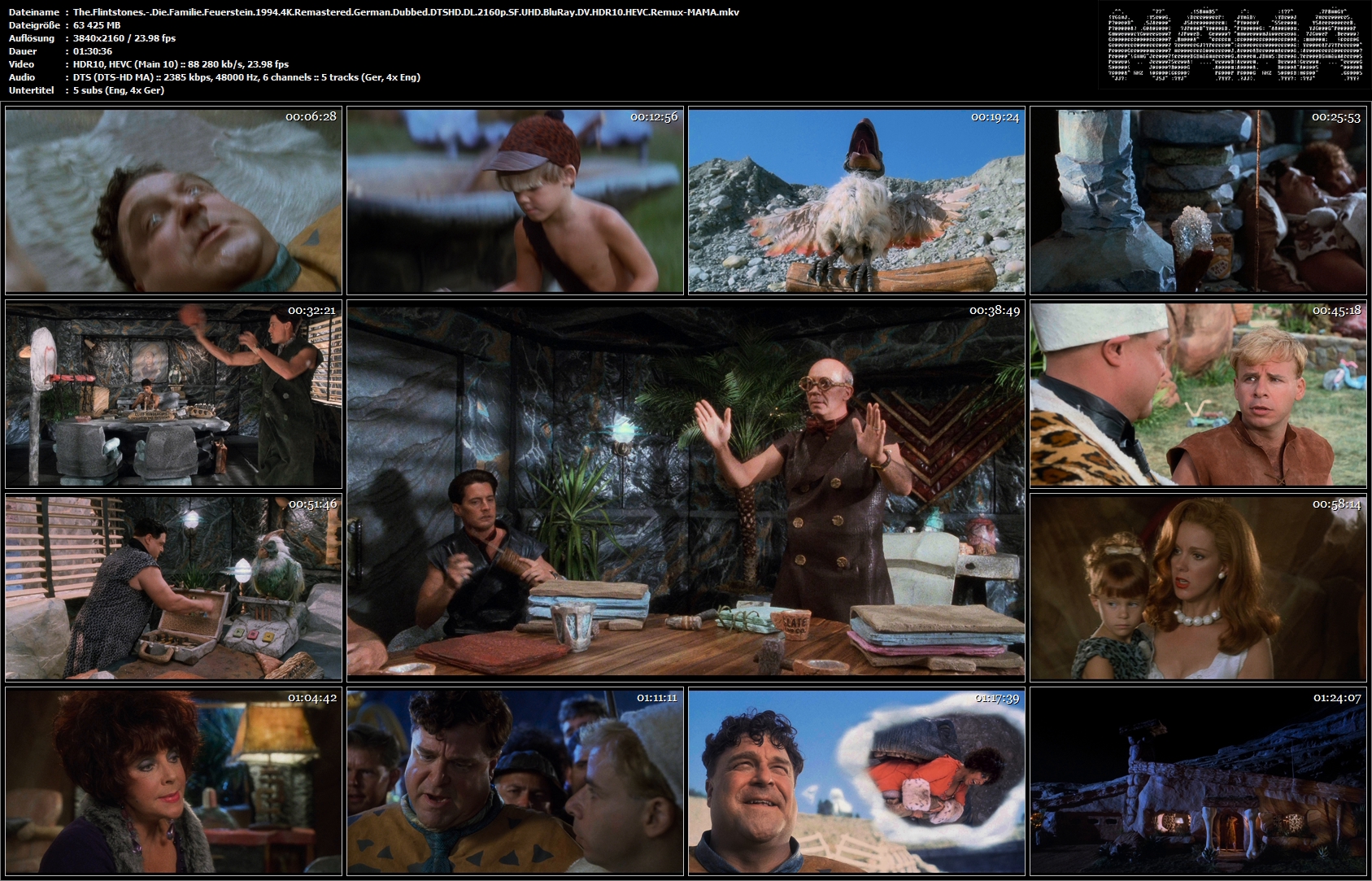Open the 01:24:07 night house thumbnail
The height and width of the screenshot is (881, 1372).
coord(1198,782)
